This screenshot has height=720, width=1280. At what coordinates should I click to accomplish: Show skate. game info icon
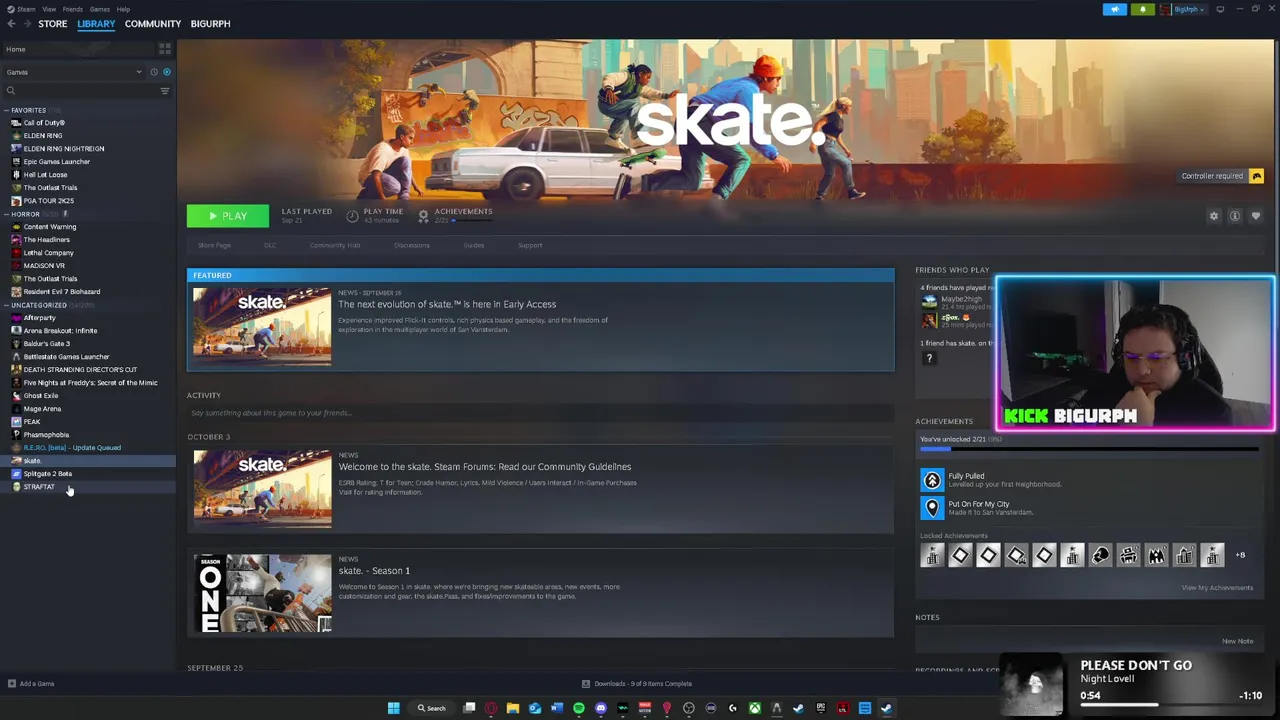[x=1235, y=216]
